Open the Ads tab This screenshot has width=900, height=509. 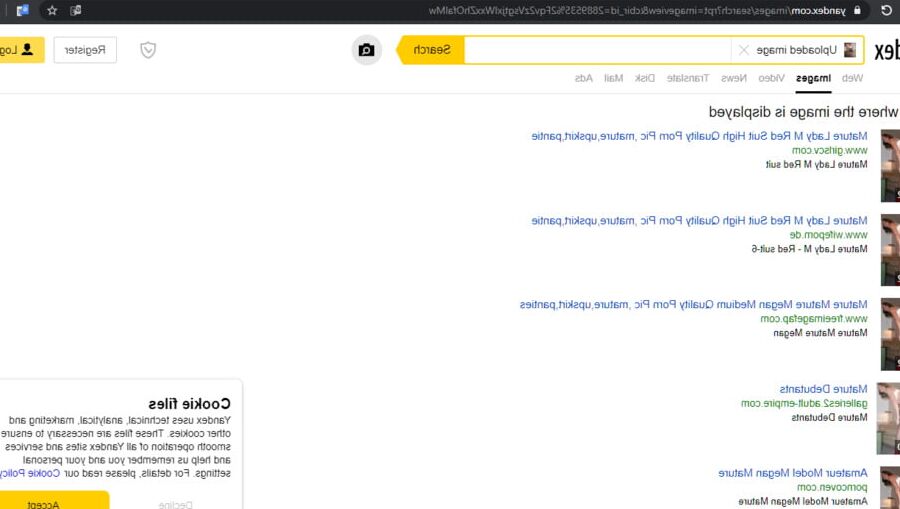(x=584, y=78)
